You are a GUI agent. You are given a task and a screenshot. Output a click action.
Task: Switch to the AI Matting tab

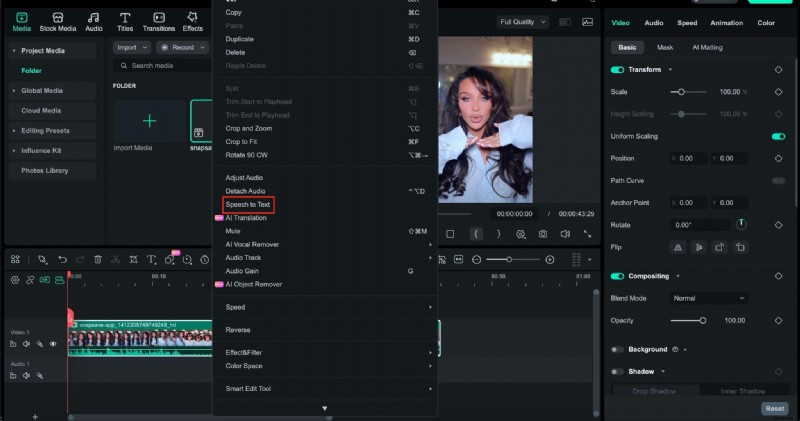707,47
